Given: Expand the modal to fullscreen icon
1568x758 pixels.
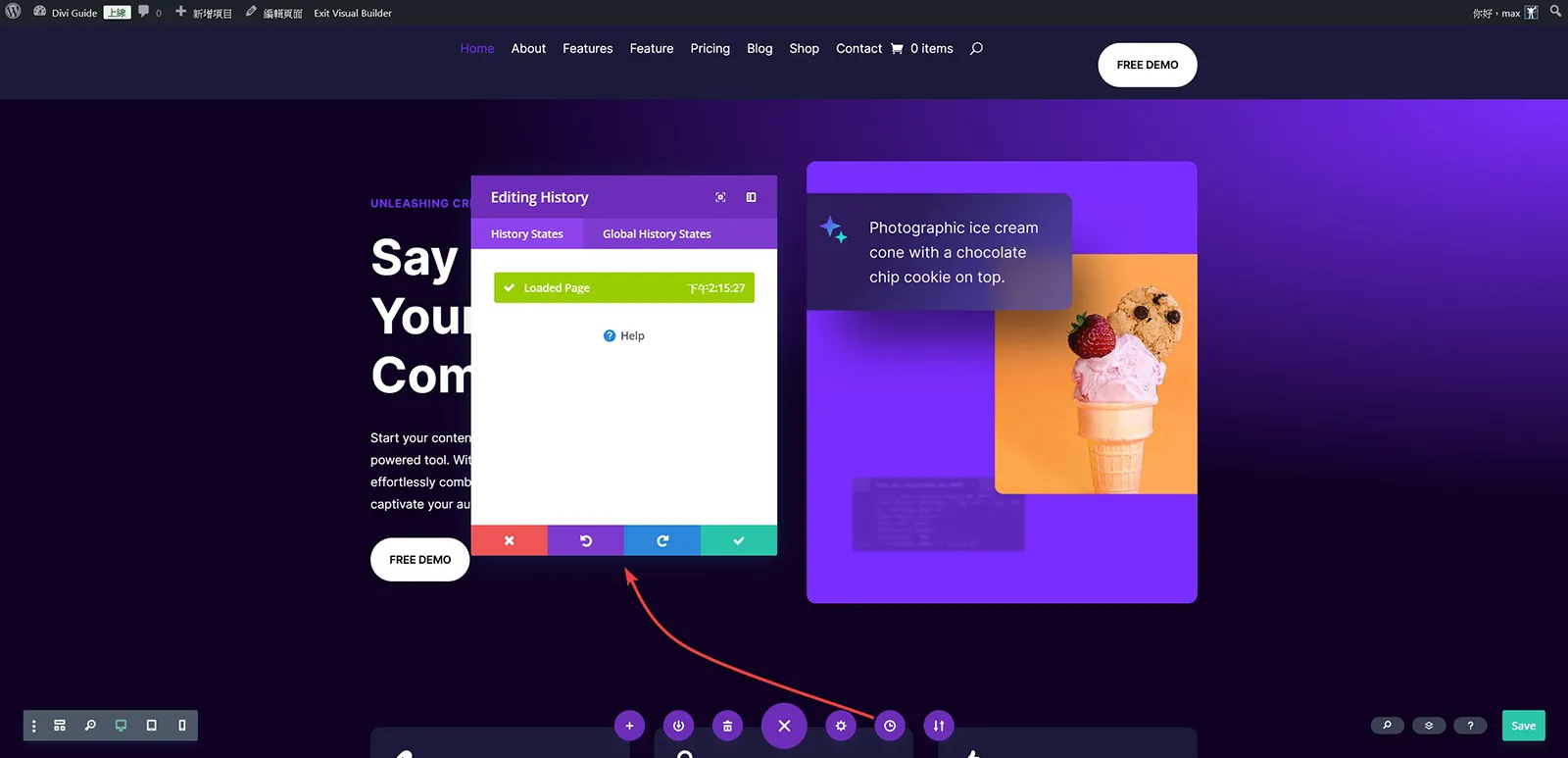Looking at the screenshot, I should tap(720, 197).
